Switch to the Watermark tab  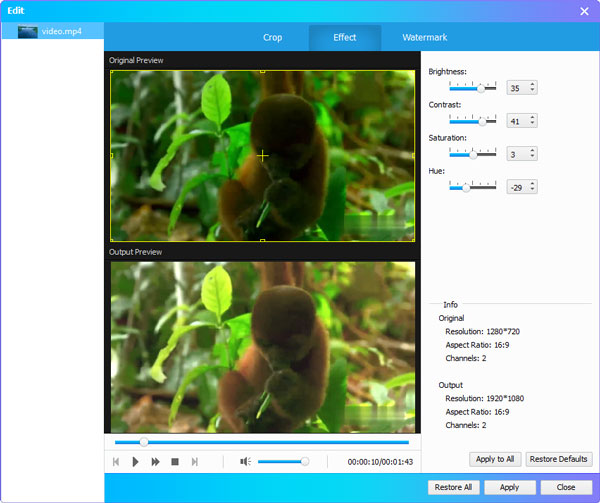pos(424,37)
